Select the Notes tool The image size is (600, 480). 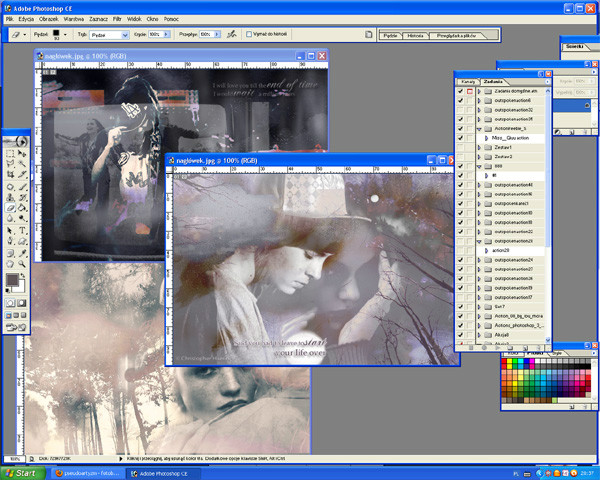click(x=10, y=253)
